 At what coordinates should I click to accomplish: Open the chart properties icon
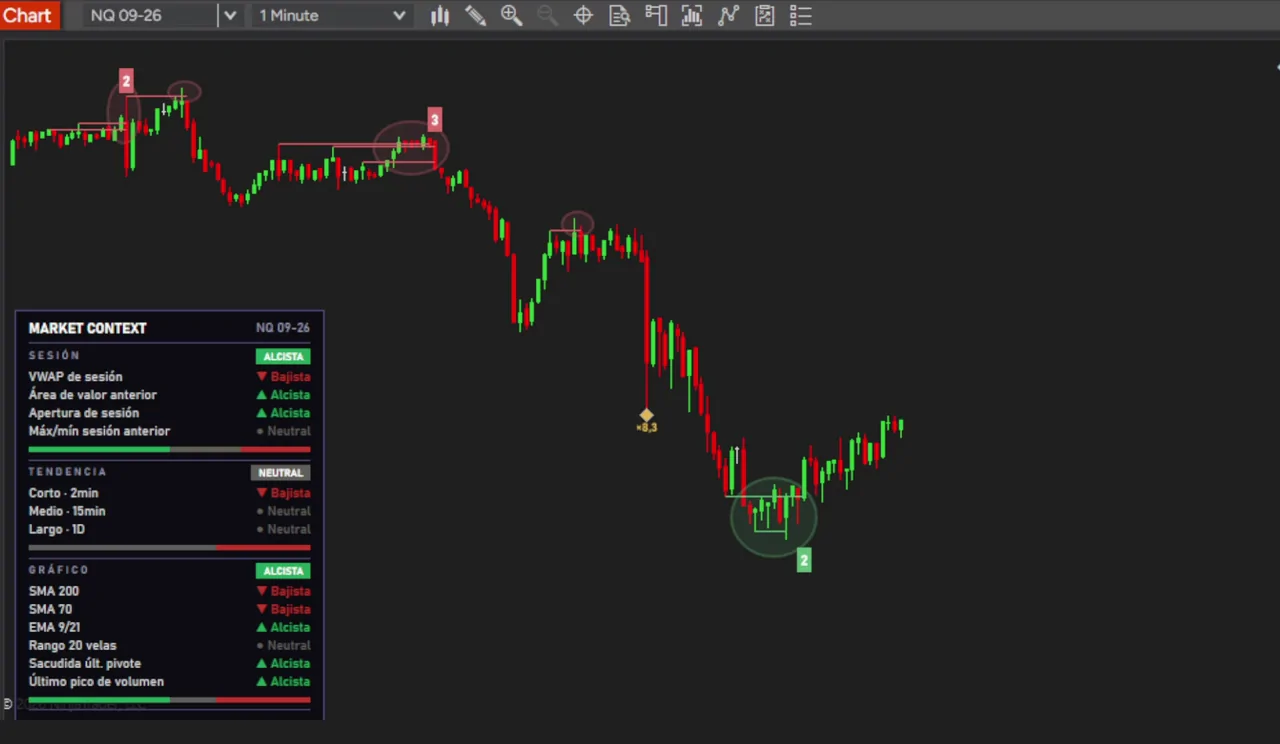(x=765, y=16)
